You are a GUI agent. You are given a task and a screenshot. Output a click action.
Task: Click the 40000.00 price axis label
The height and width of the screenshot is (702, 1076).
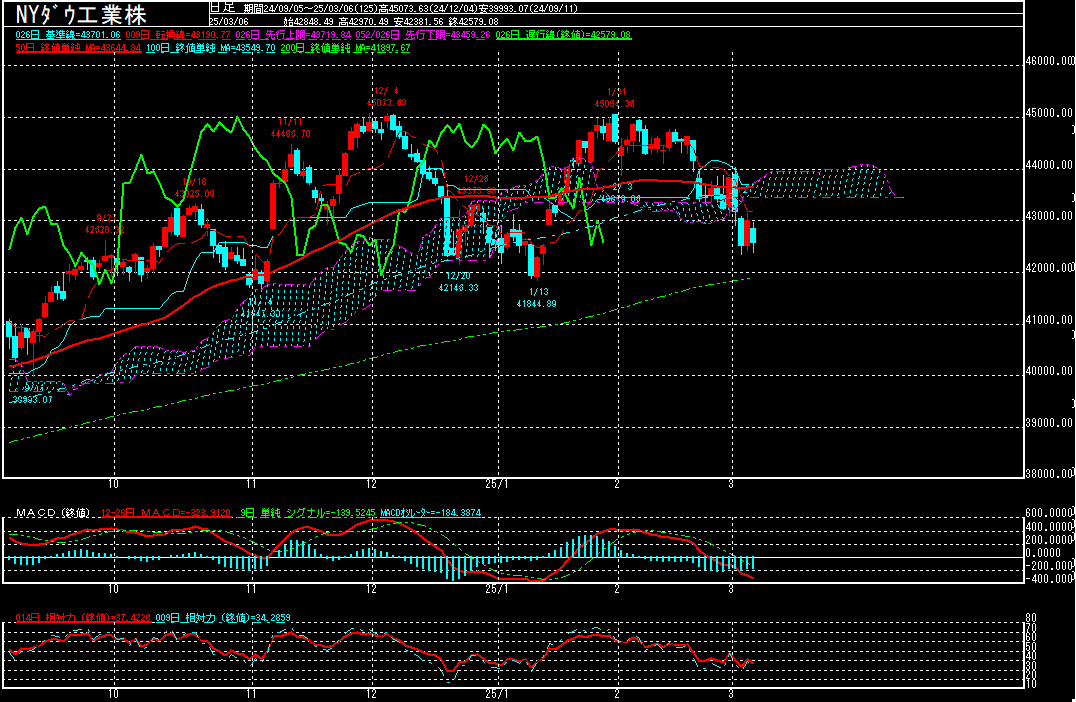pos(1050,371)
